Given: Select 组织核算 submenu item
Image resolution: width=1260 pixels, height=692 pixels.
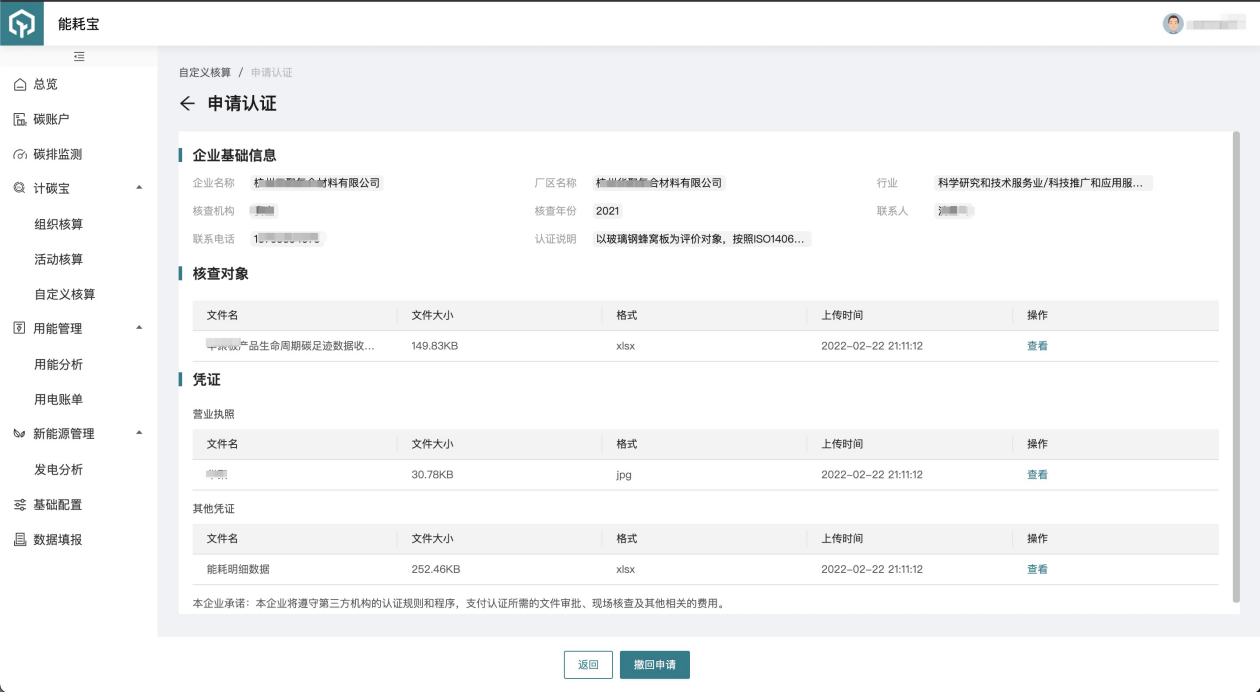Looking at the screenshot, I should [59, 225].
